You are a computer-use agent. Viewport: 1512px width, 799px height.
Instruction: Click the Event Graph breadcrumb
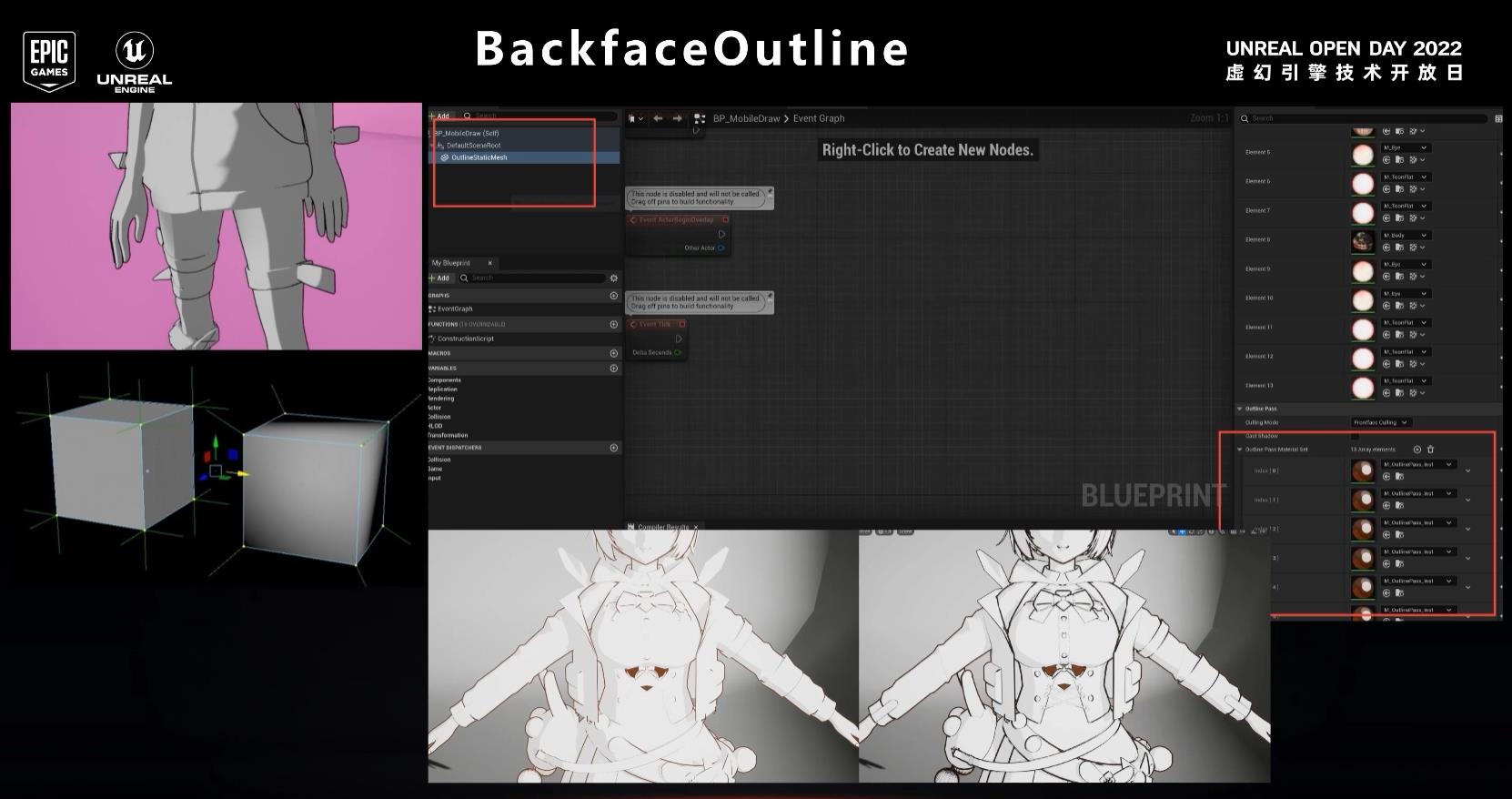click(x=819, y=118)
